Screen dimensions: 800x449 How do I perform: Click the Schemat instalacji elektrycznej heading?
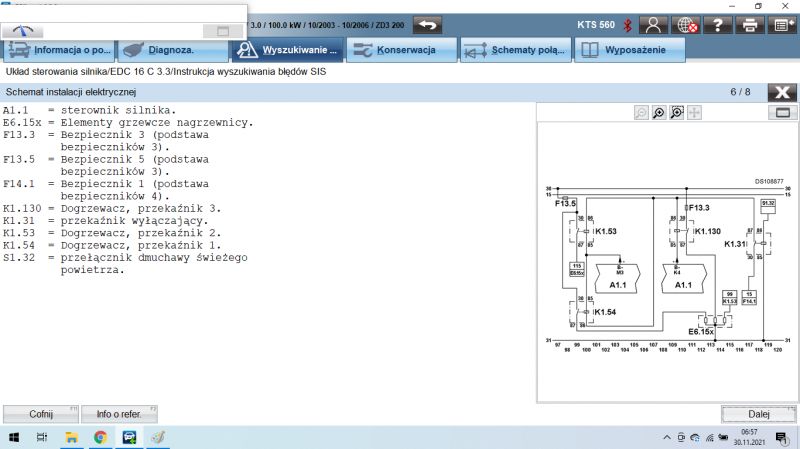point(71,92)
